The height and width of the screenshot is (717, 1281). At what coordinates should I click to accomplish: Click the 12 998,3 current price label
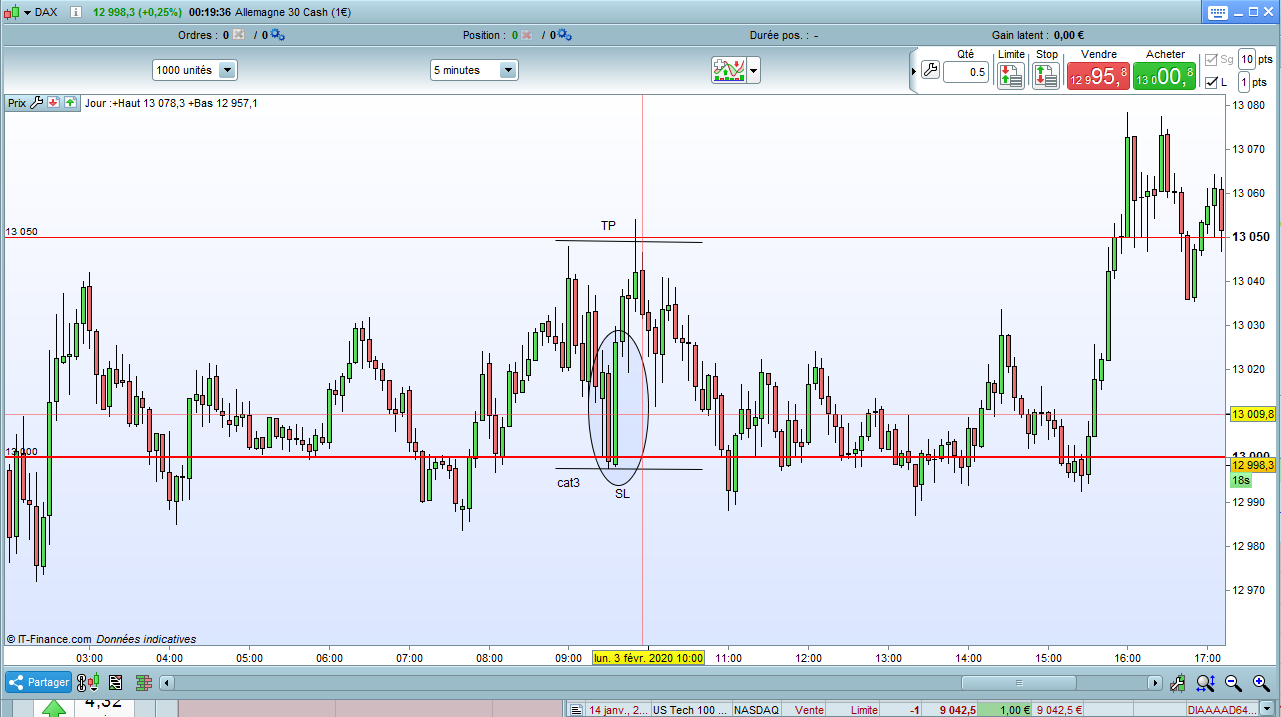point(1253,465)
